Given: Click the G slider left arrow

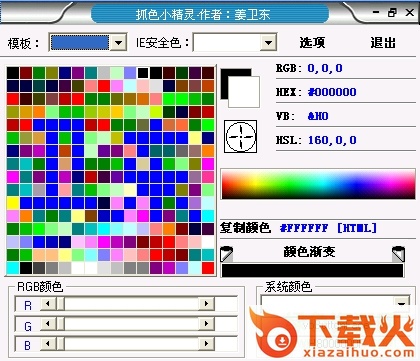Looking at the screenshot, I should click(x=48, y=323).
